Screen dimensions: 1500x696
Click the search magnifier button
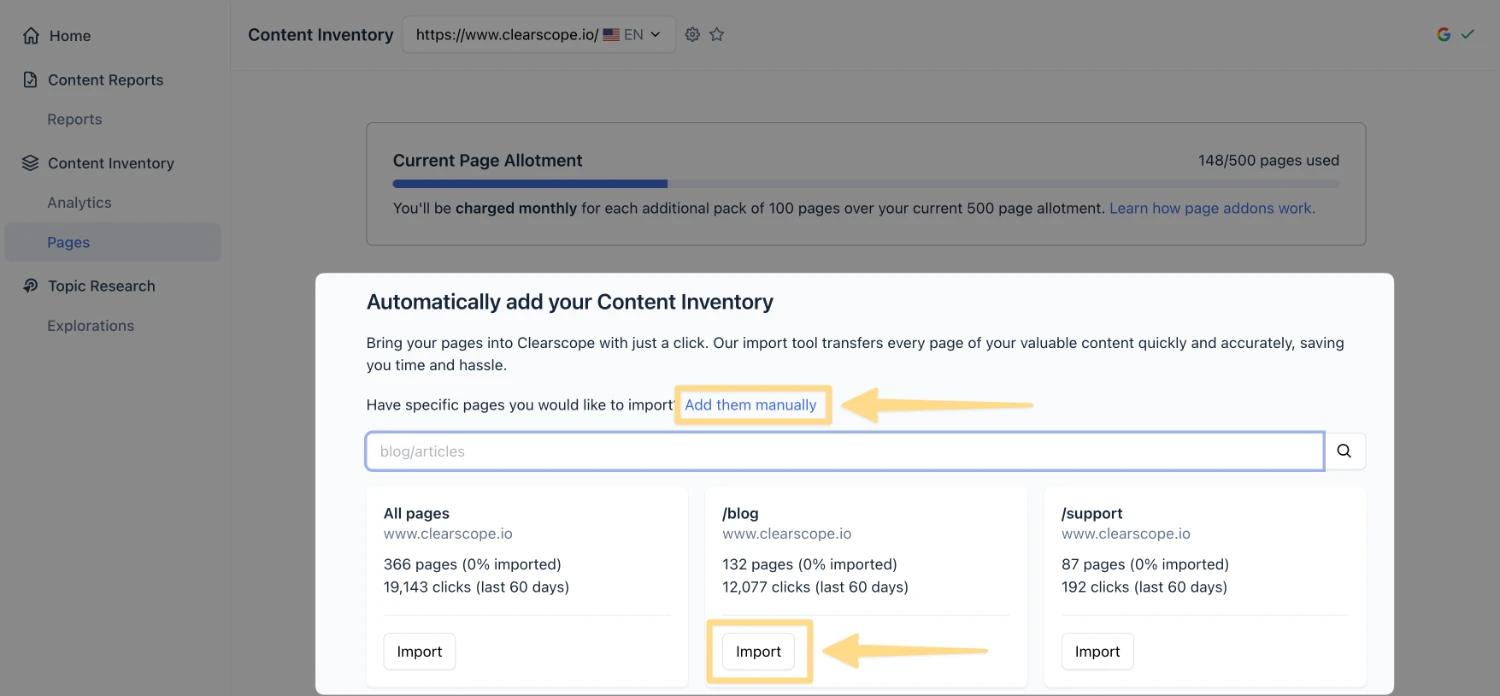pos(1345,451)
